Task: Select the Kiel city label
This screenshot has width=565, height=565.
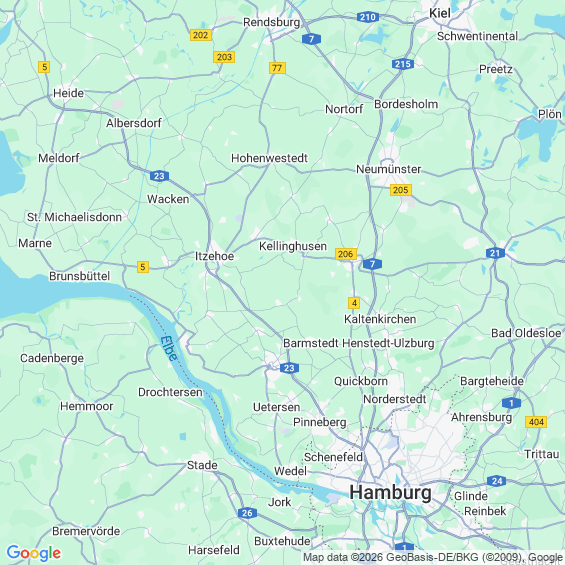Action: 440,13
